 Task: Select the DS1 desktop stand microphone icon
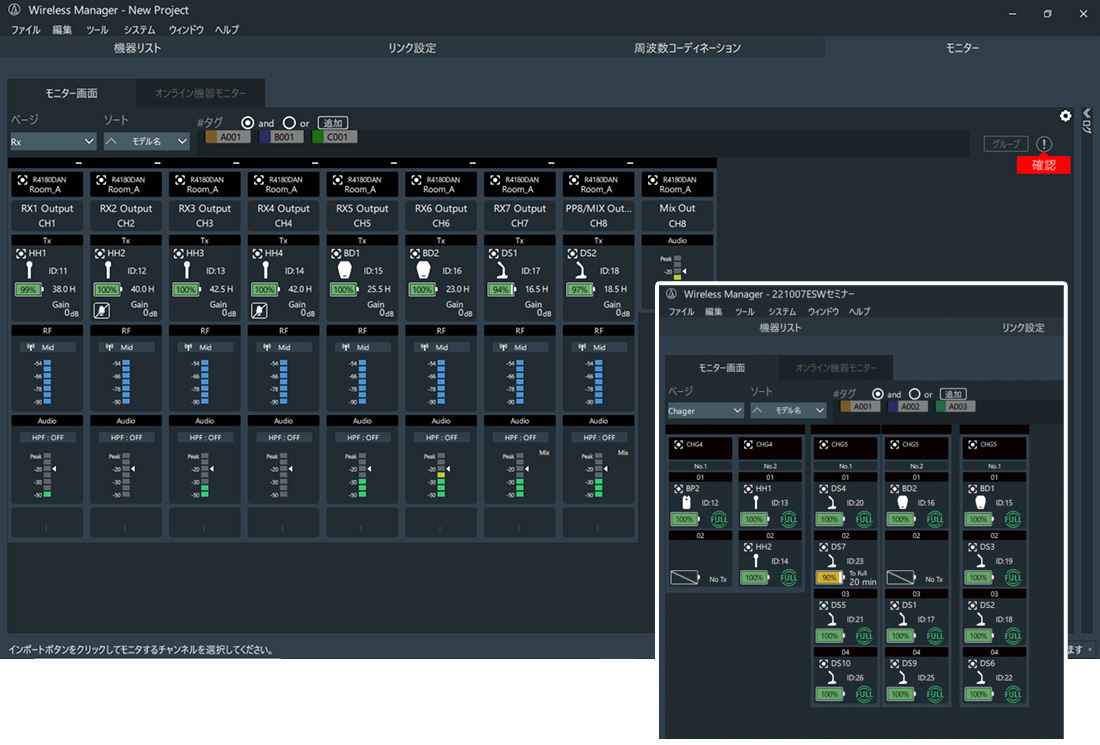(x=502, y=271)
